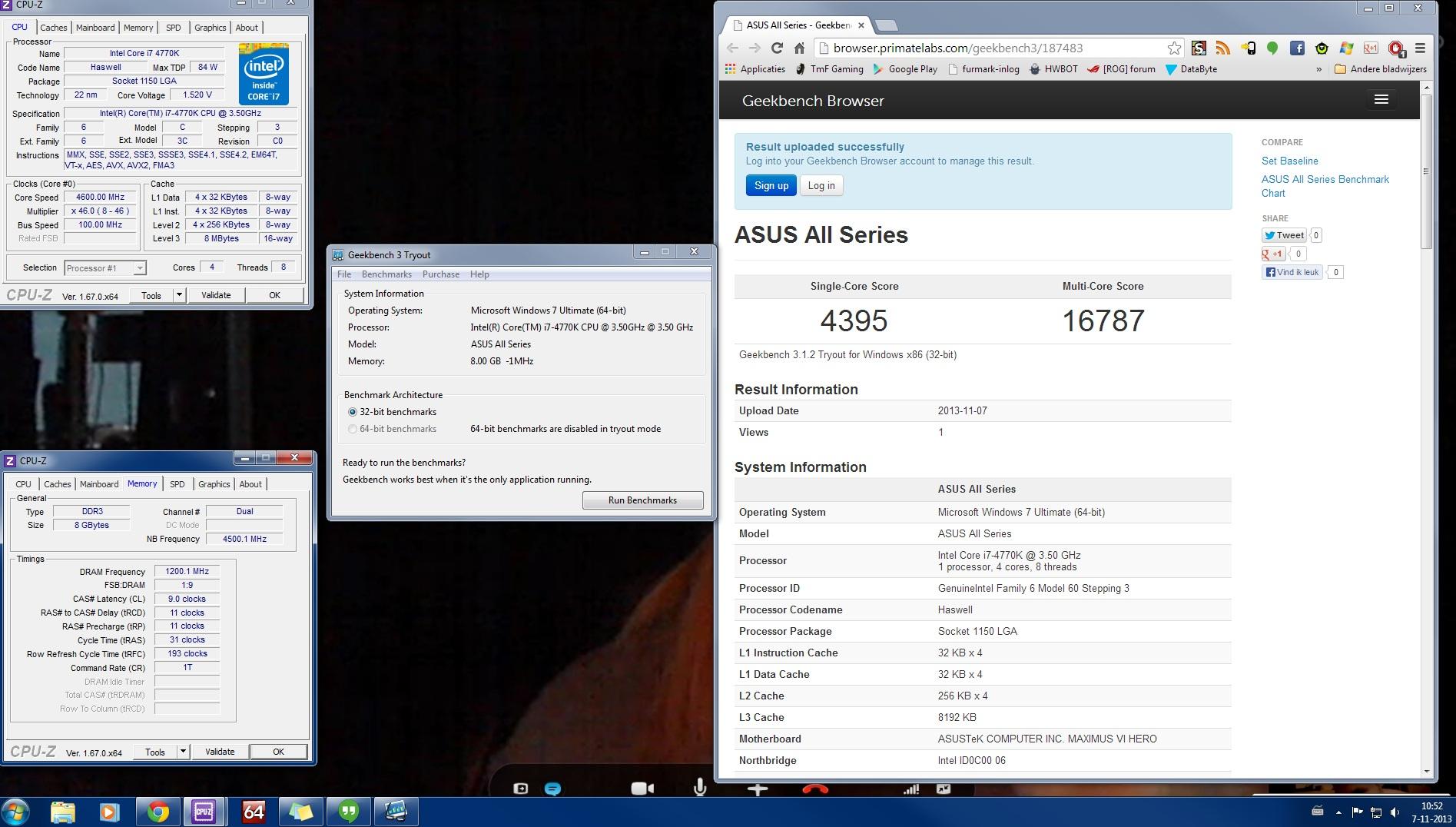Viewport: 1456px width, 827px height.
Task: Click the Run Benchmarks button
Action: 642,500
